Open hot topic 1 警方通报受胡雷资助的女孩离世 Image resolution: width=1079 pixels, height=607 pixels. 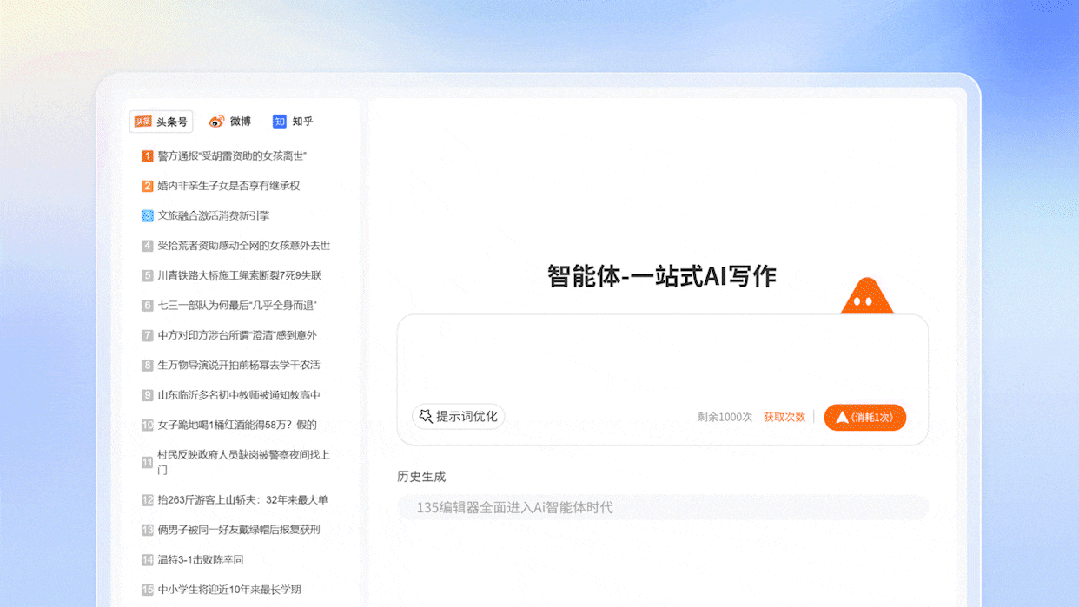coord(232,156)
